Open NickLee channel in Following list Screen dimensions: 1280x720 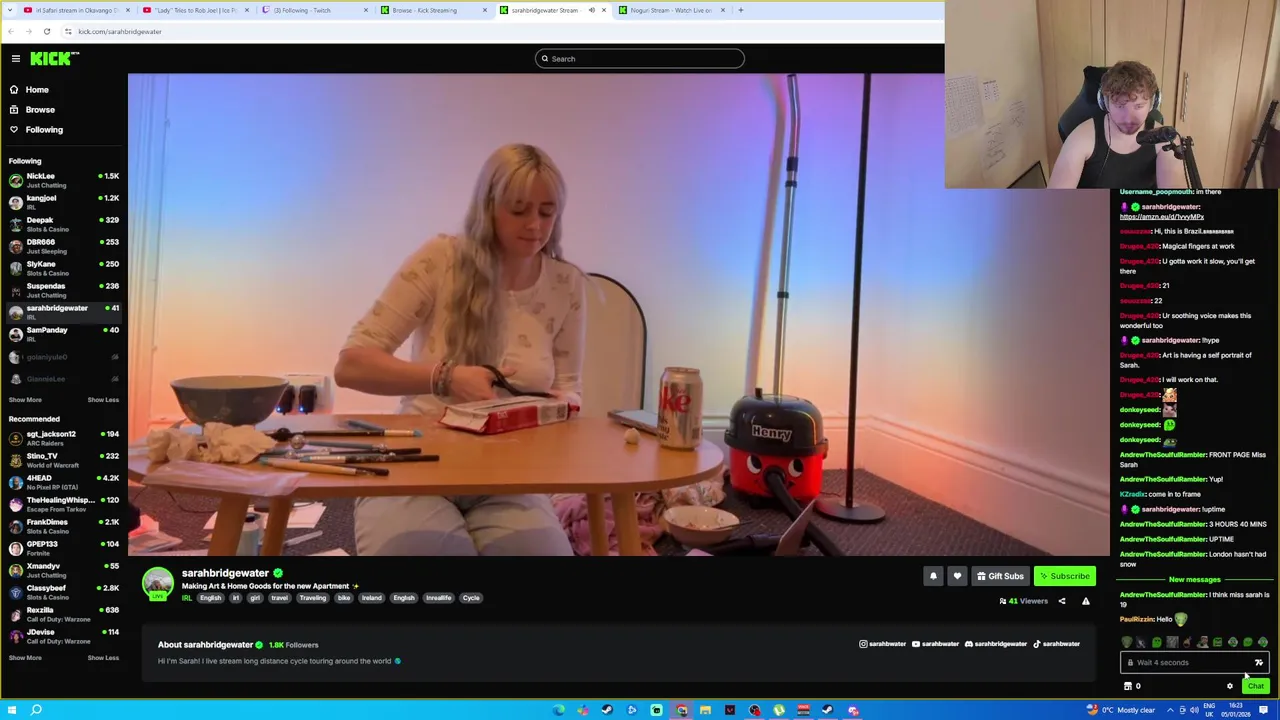click(x=63, y=180)
